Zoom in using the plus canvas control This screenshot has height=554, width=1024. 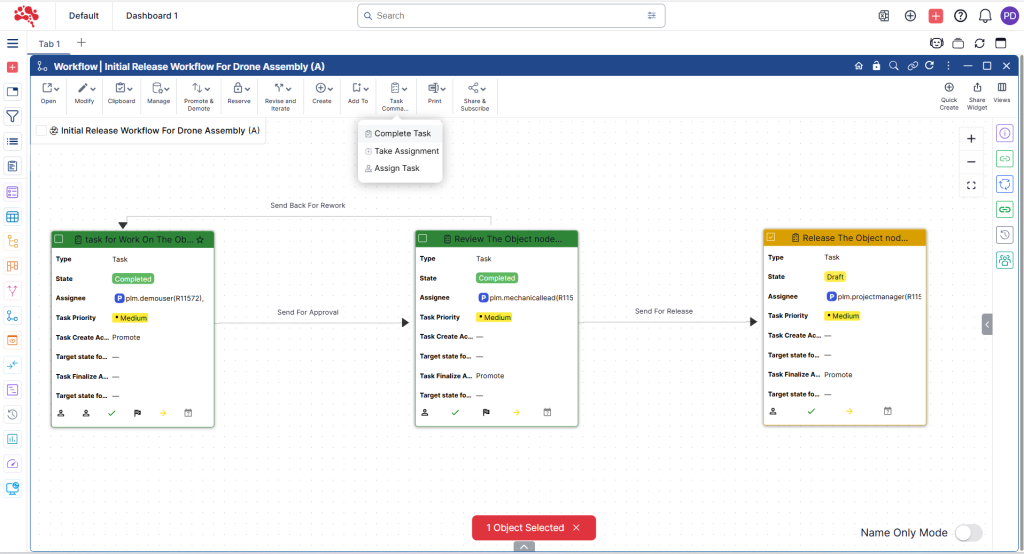(x=971, y=139)
